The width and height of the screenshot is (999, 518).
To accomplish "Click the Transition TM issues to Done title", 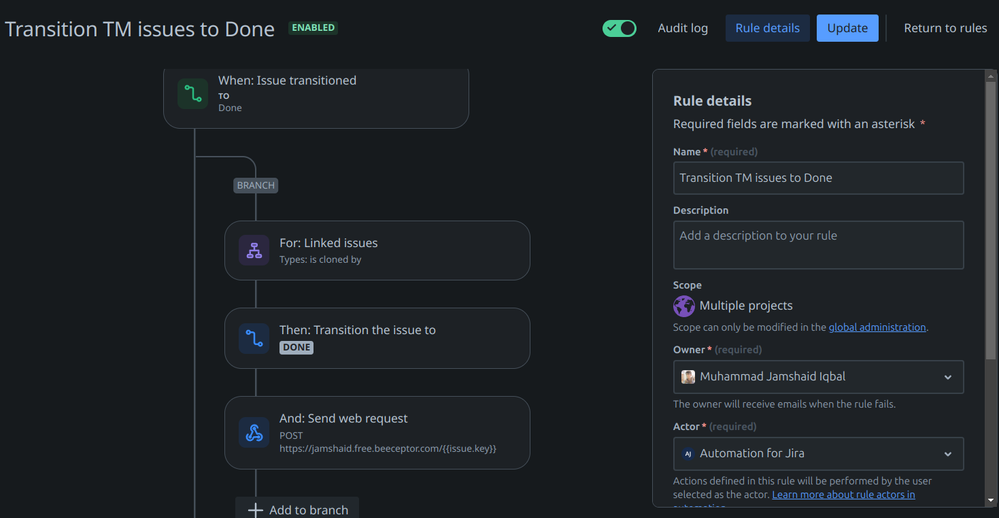I will pyautogui.click(x=140, y=29).
